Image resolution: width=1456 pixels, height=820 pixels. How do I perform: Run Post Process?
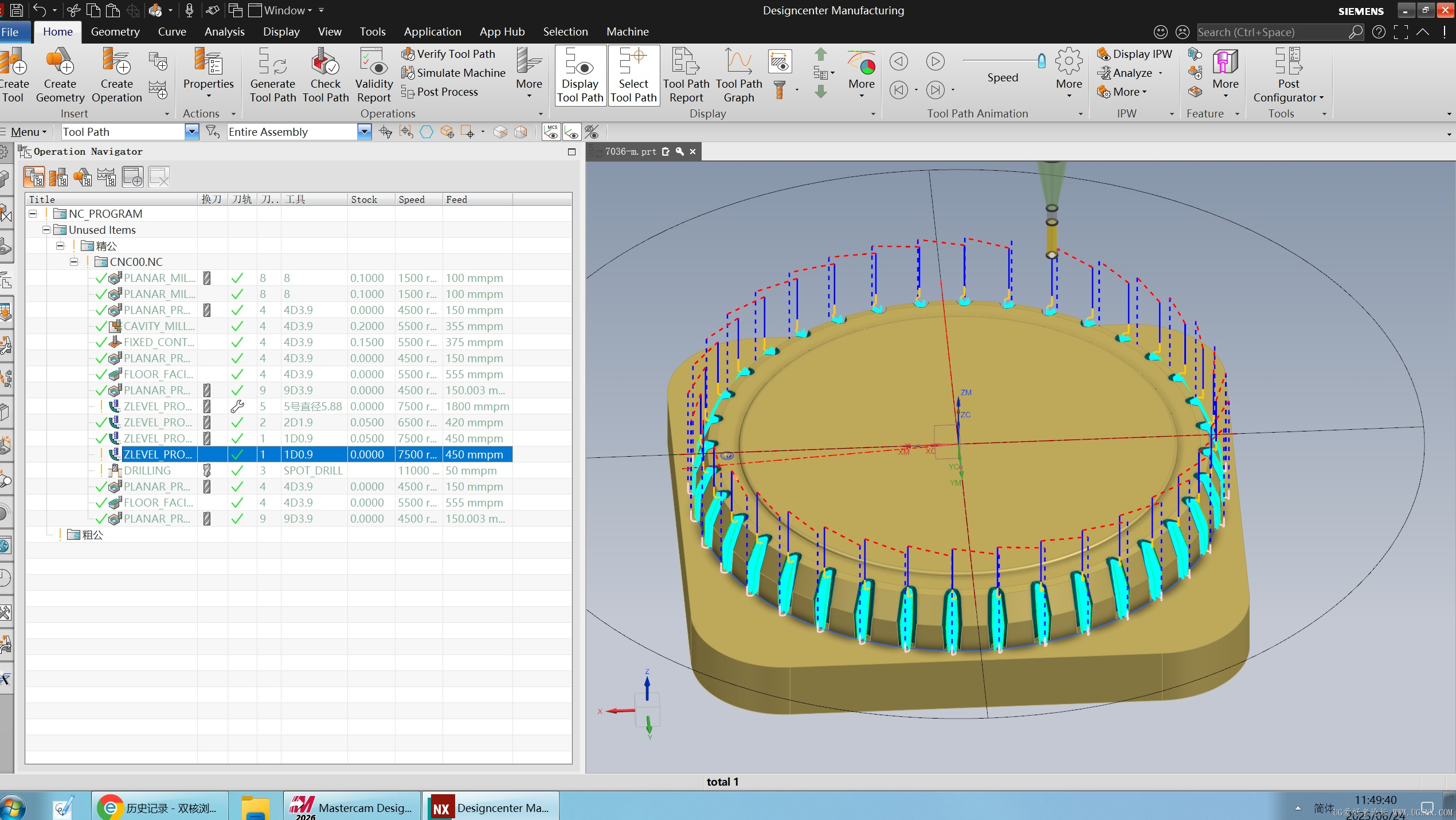click(439, 92)
